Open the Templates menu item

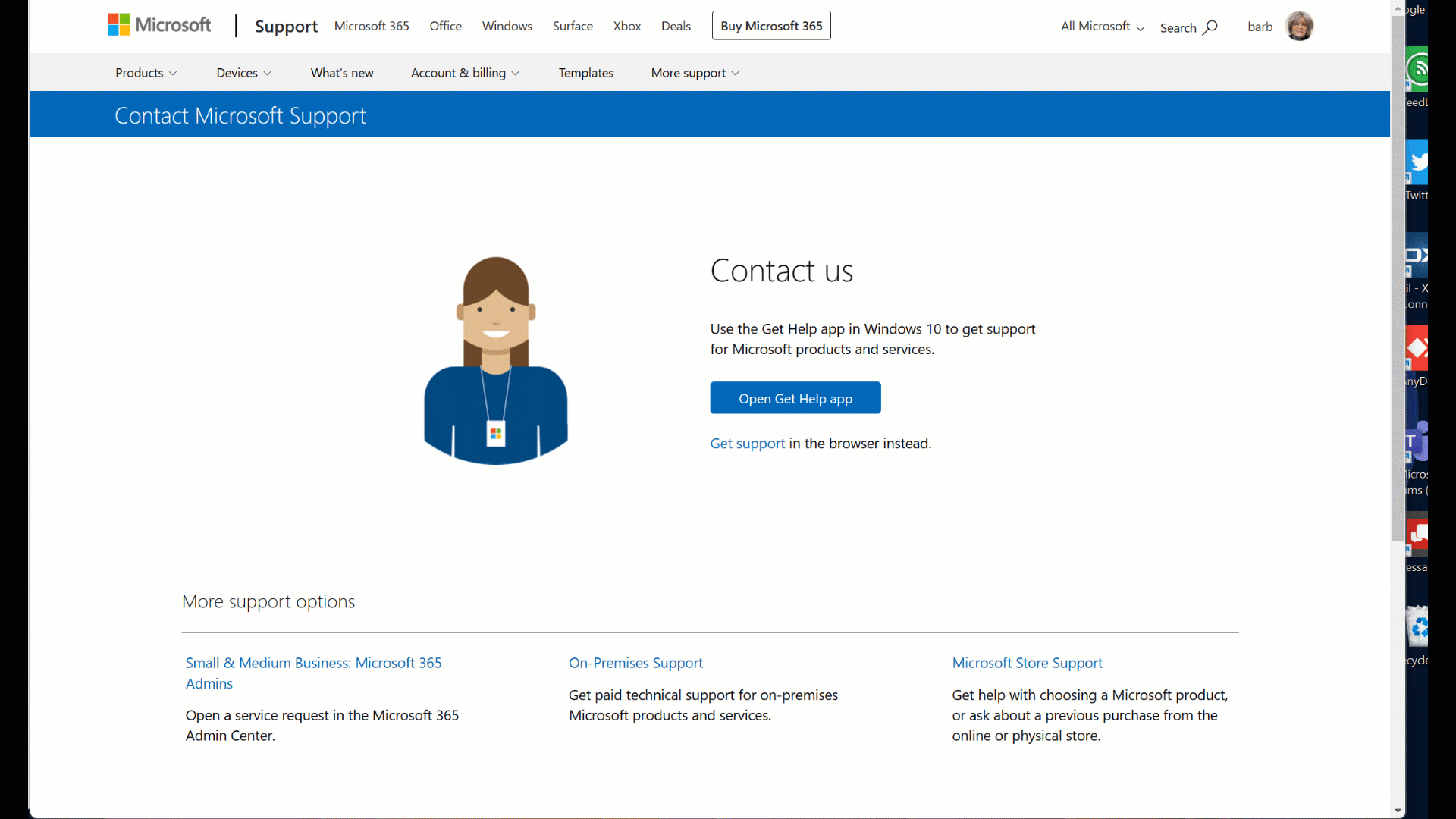coord(585,73)
